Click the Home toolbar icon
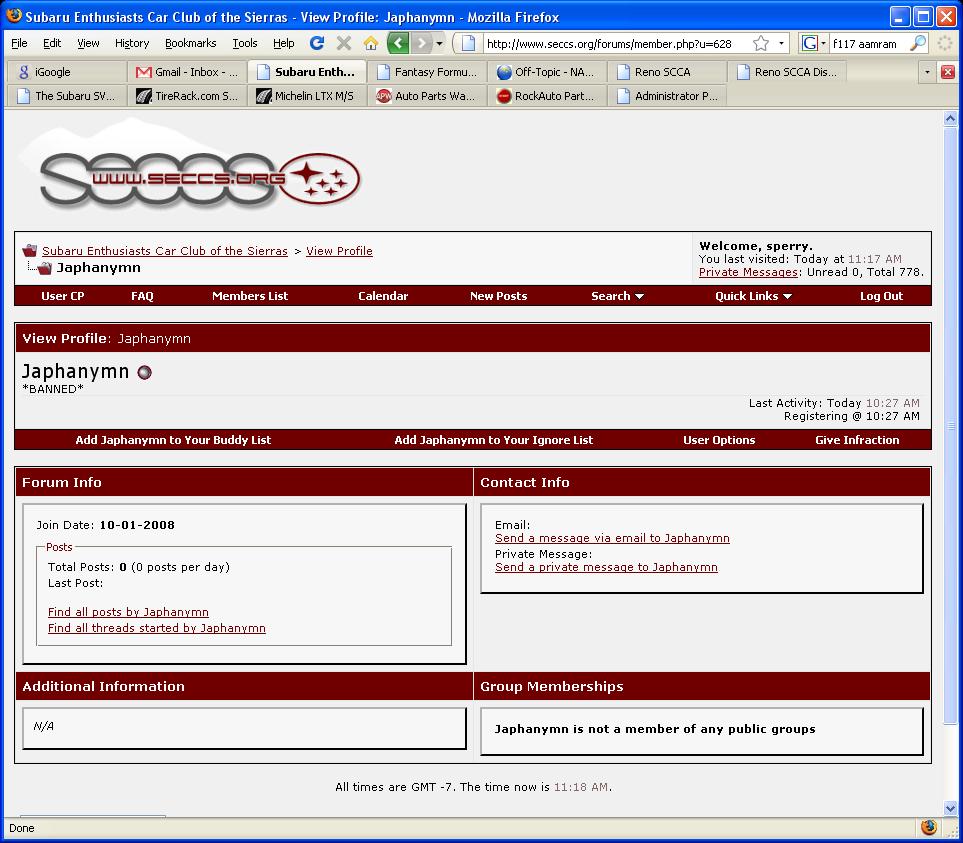Image resolution: width=963 pixels, height=843 pixels. pyautogui.click(x=371, y=43)
